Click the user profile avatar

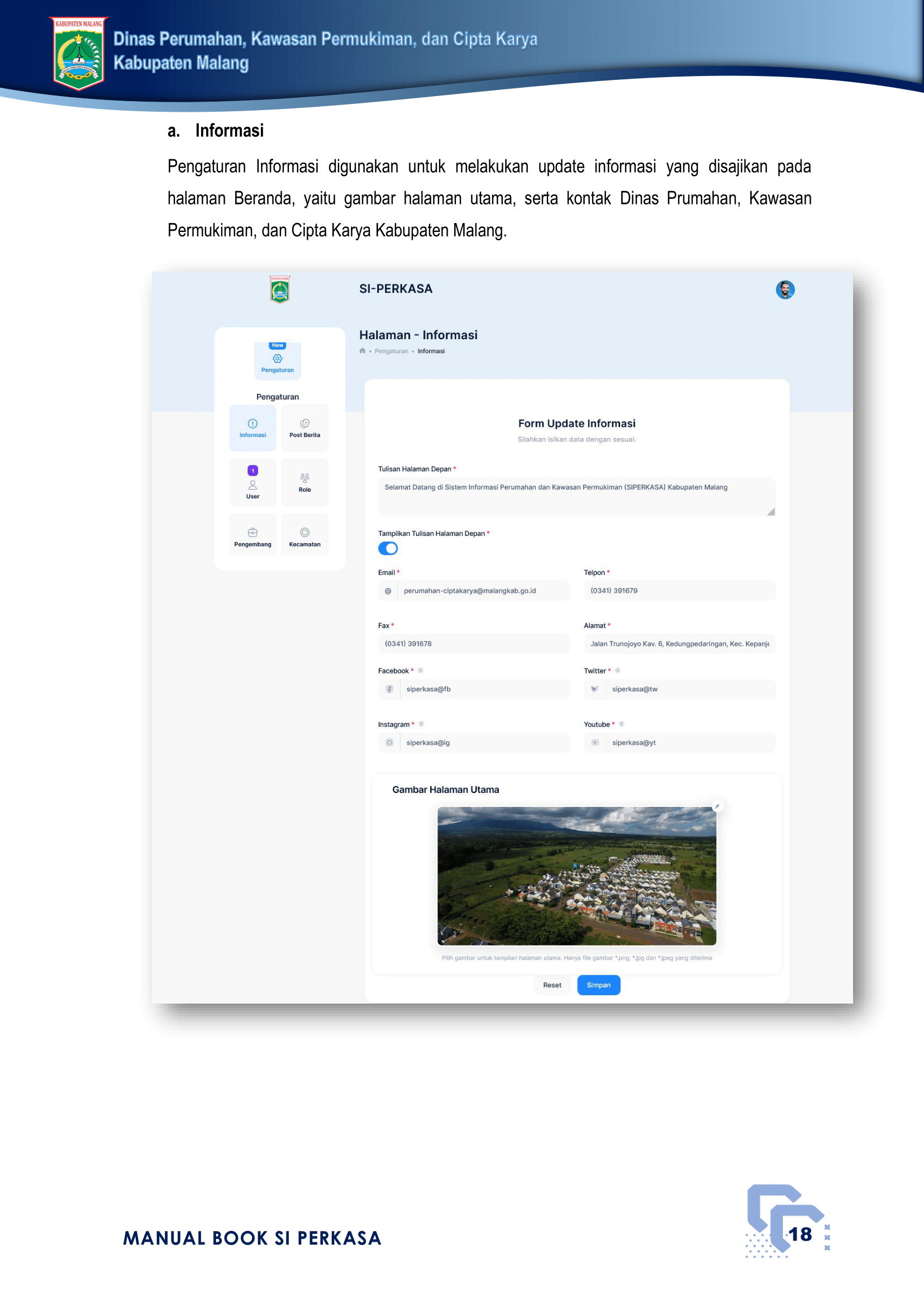point(784,290)
